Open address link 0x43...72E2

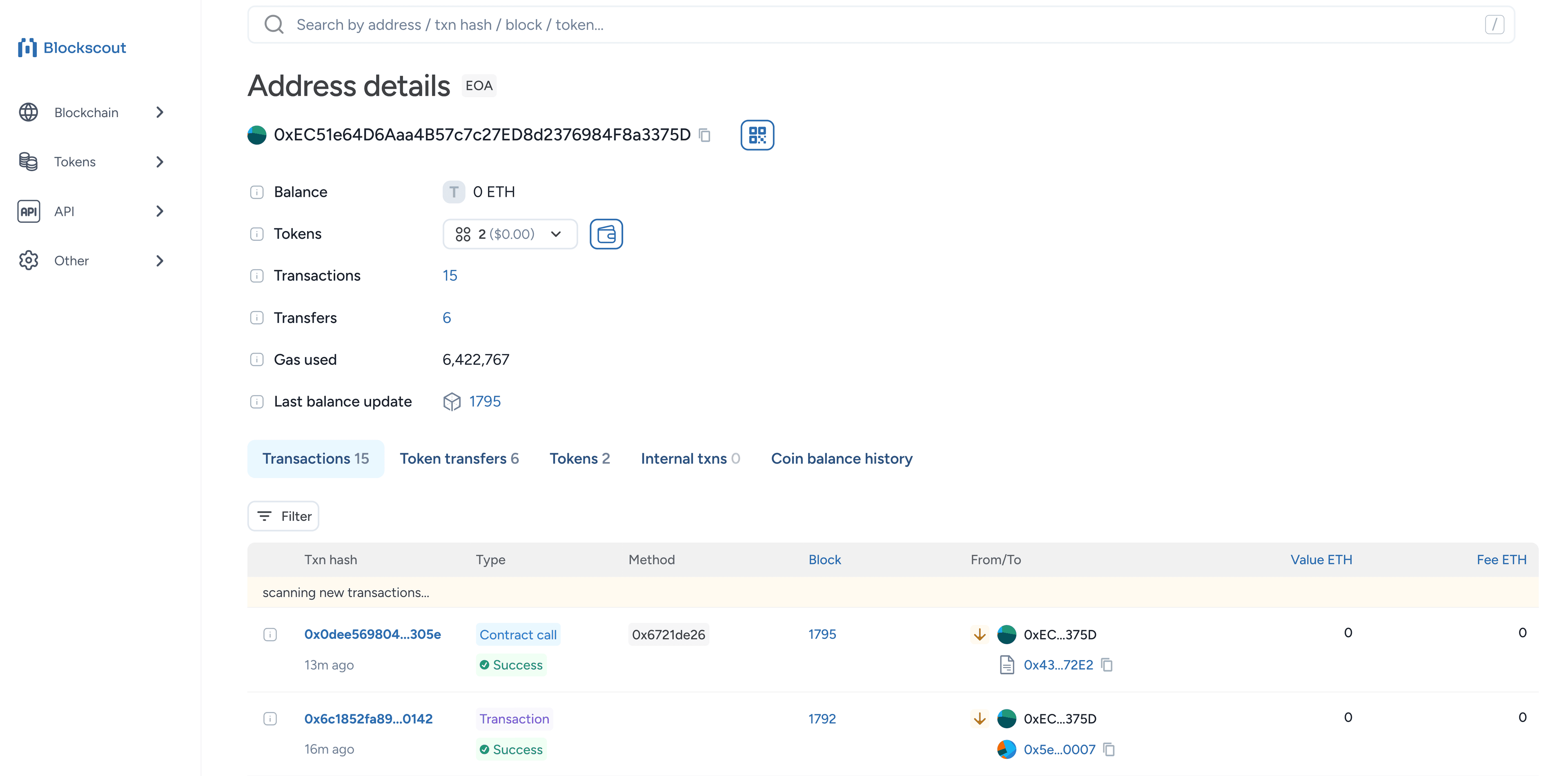[x=1058, y=665]
